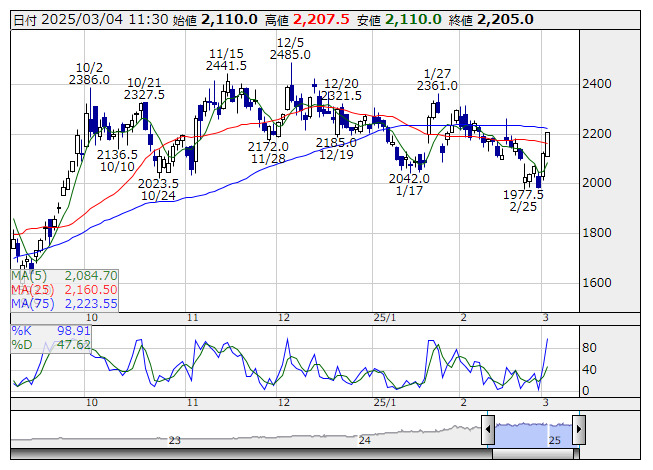The width and height of the screenshot is (653, 470).
Task: Click the year 23 marker in the navigator
Action: [x=174, y=440]
